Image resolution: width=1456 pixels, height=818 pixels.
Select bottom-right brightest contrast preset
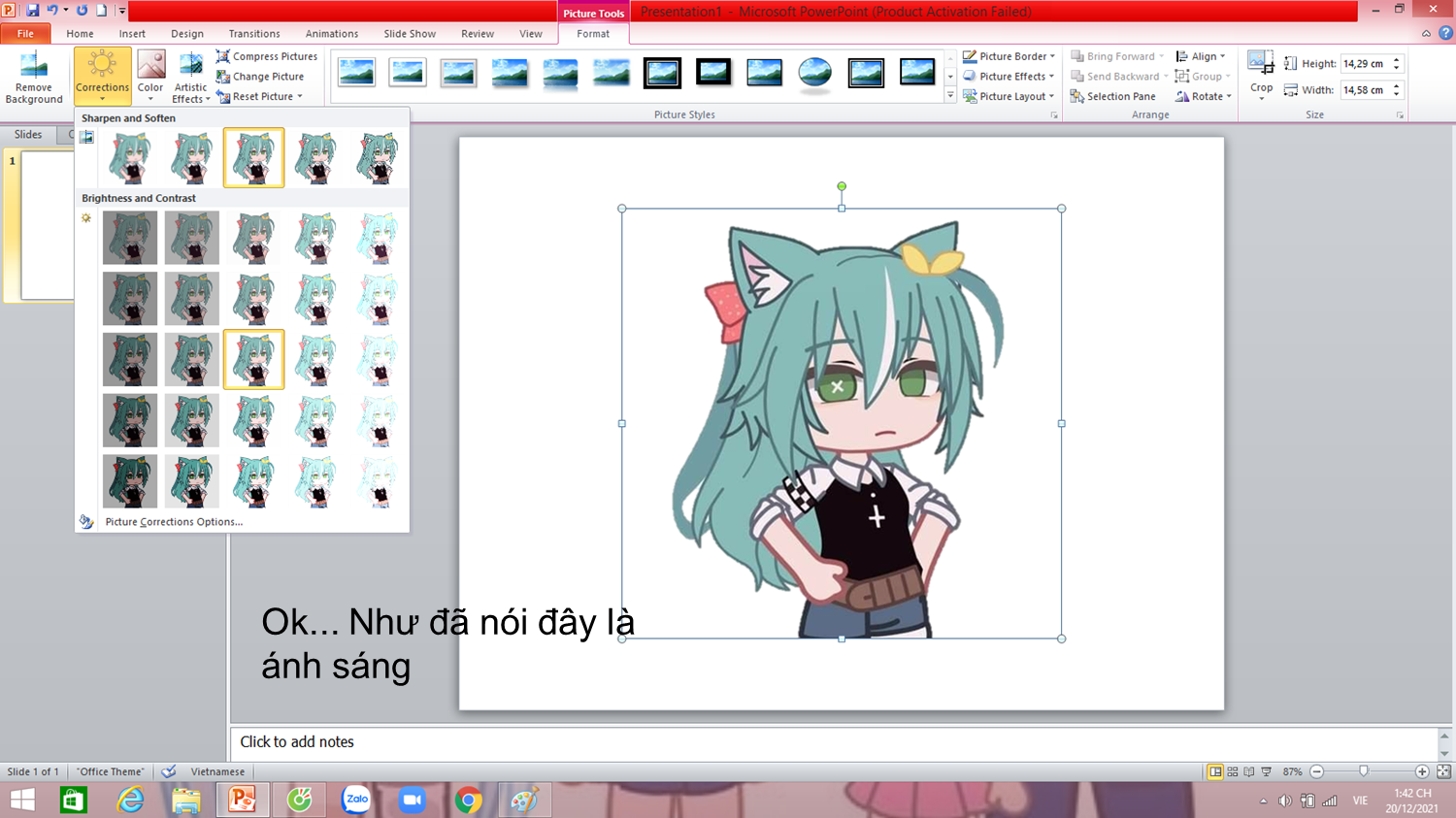click(x=378, y=481)
